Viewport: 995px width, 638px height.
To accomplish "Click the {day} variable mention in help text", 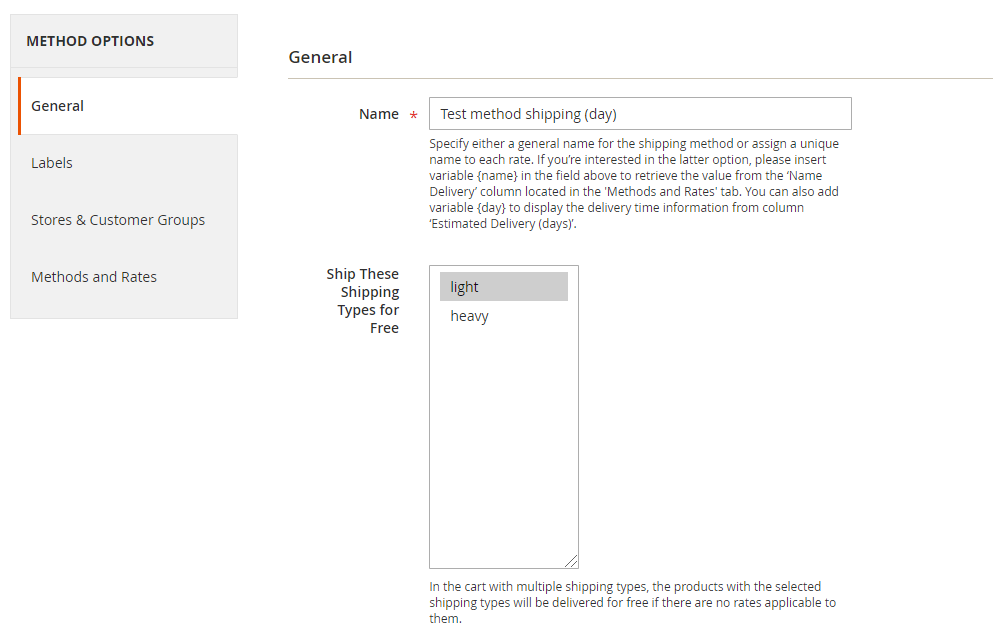I will pos(491,208).
